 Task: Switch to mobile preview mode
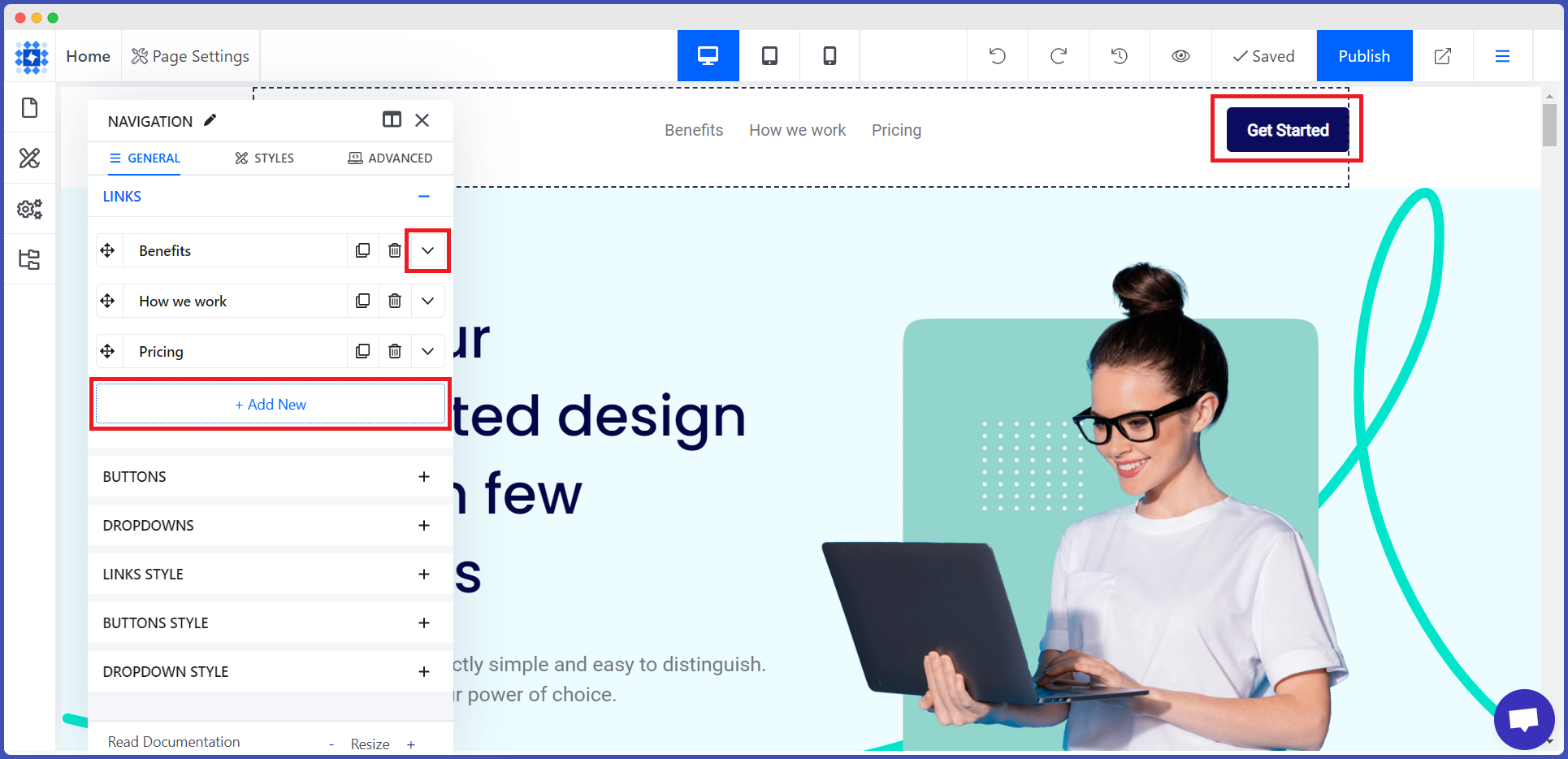click(829, 55)
